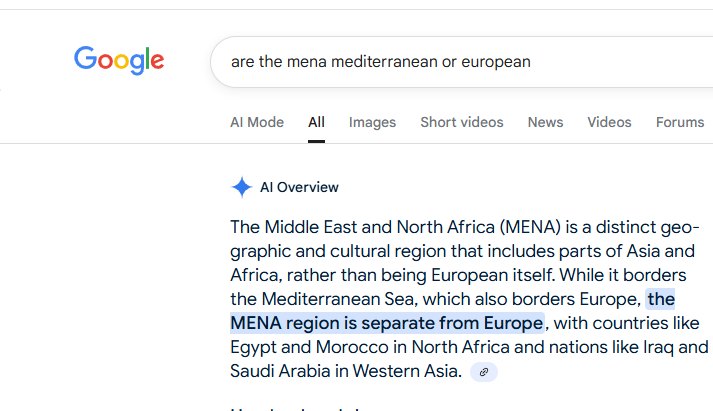Viewport: 713px width, 411px height.
Task: Open the Images tab
Action: [x=372, y=122]
